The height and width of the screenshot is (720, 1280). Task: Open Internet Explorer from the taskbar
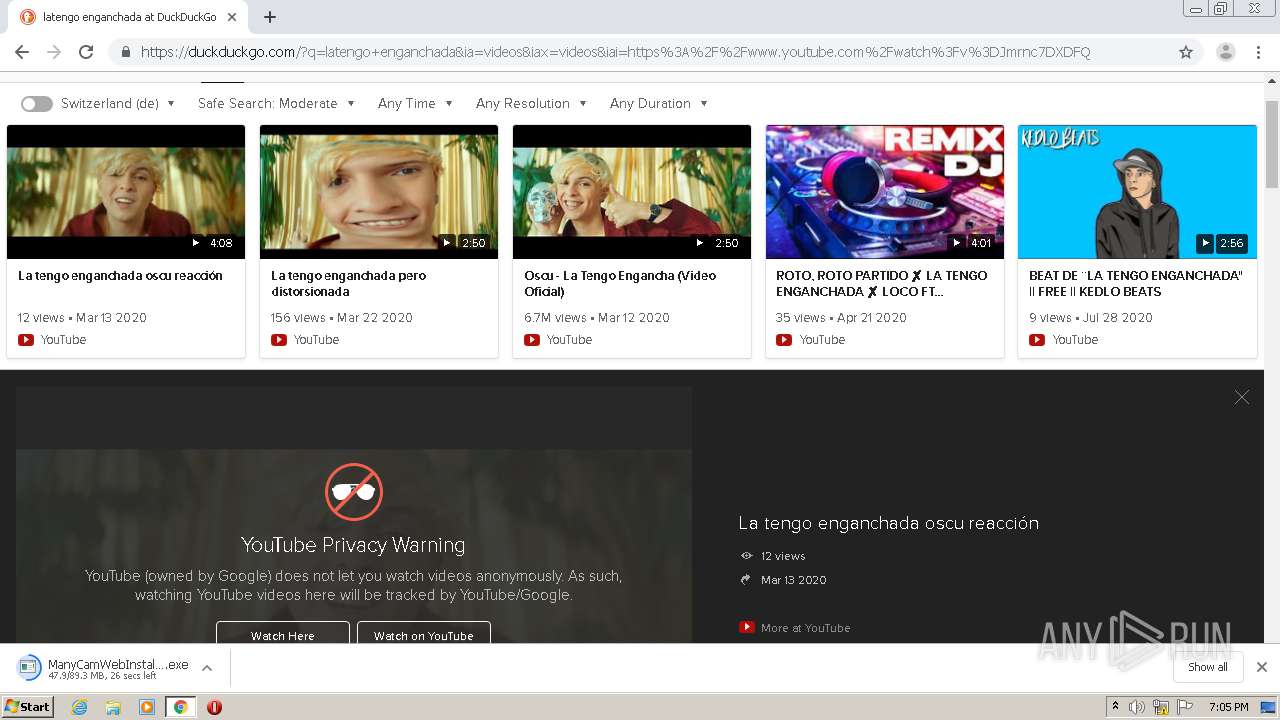80,707
